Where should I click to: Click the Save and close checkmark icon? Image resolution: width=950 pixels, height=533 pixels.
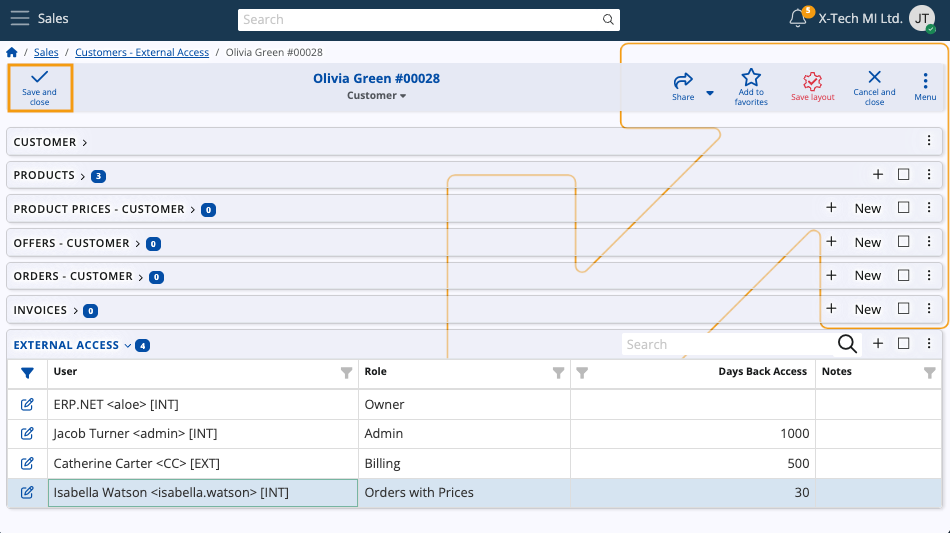click(40, 78)
